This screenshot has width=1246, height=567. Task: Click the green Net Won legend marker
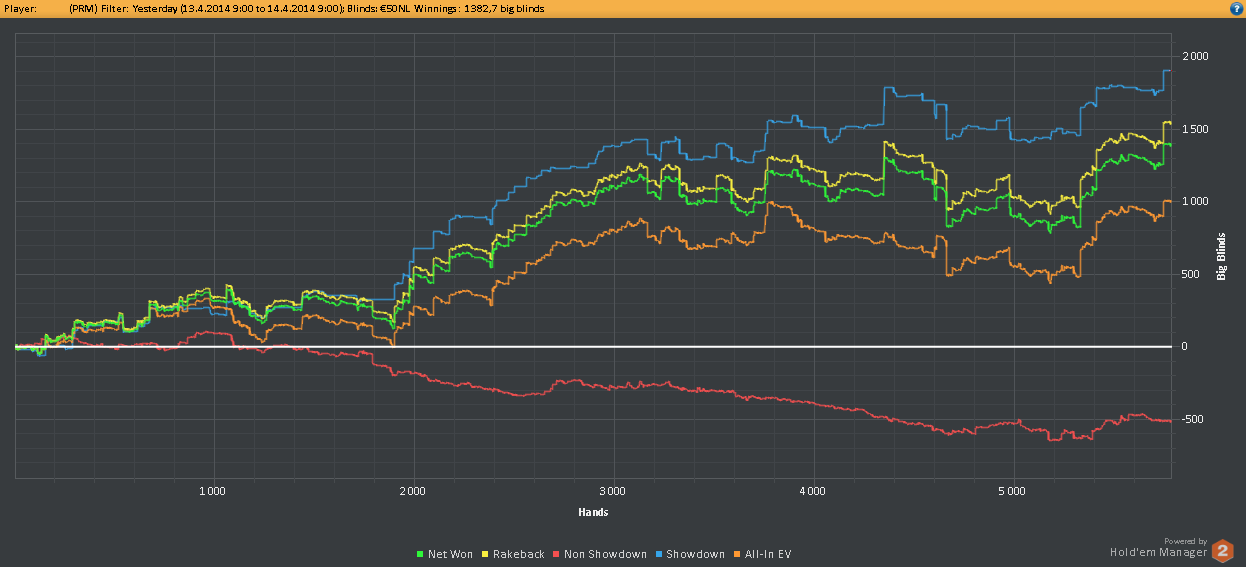click(x=420, y=554)
